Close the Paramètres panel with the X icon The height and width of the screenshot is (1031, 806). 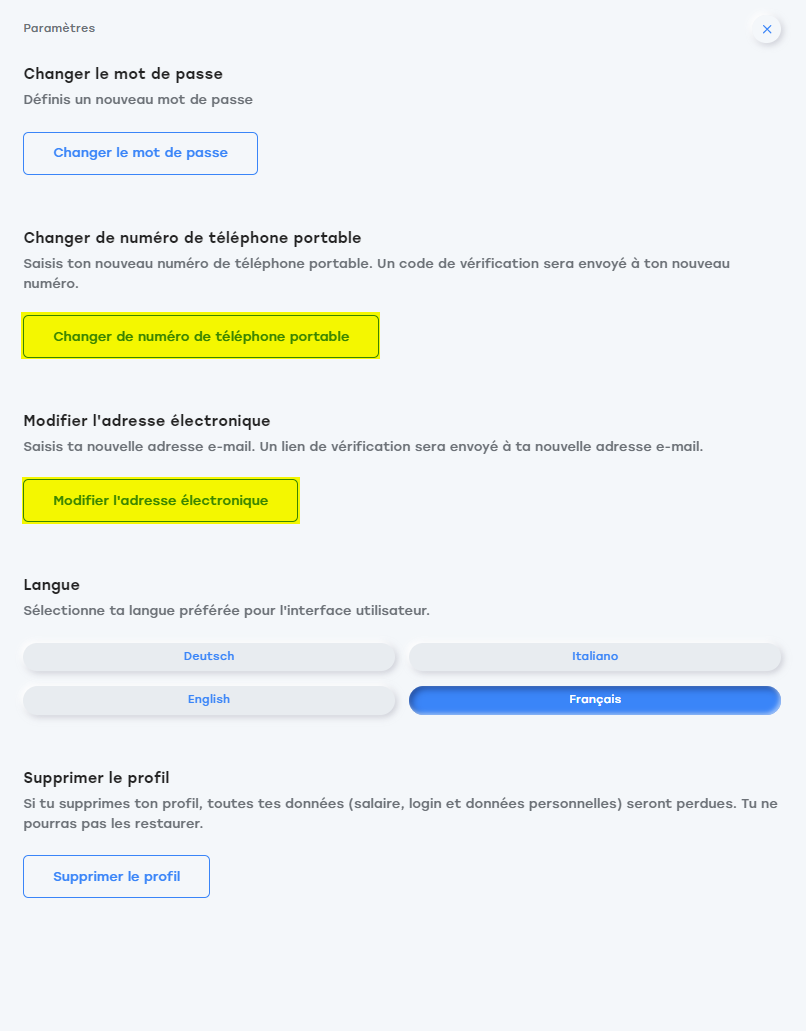(x=767, y=29)
